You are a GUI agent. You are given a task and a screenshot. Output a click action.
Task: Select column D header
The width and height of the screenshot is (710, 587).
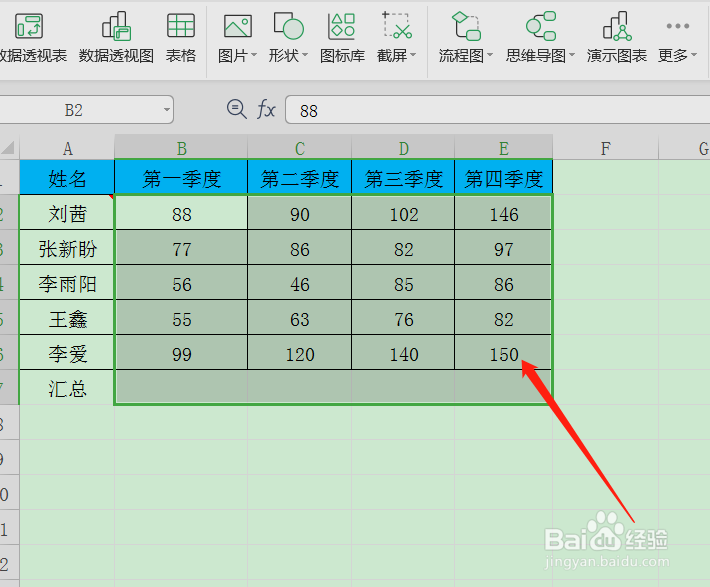coord(403,148)
